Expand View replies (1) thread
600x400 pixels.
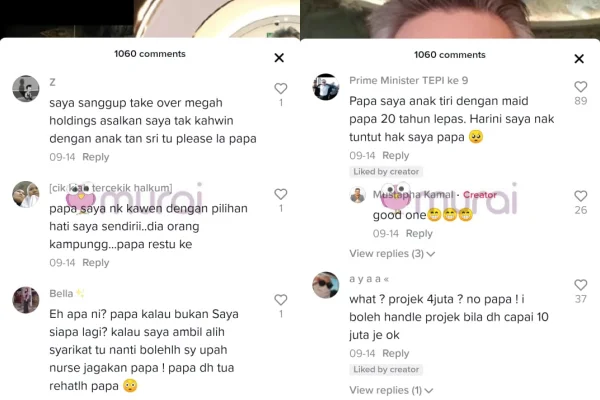point(391,390)
